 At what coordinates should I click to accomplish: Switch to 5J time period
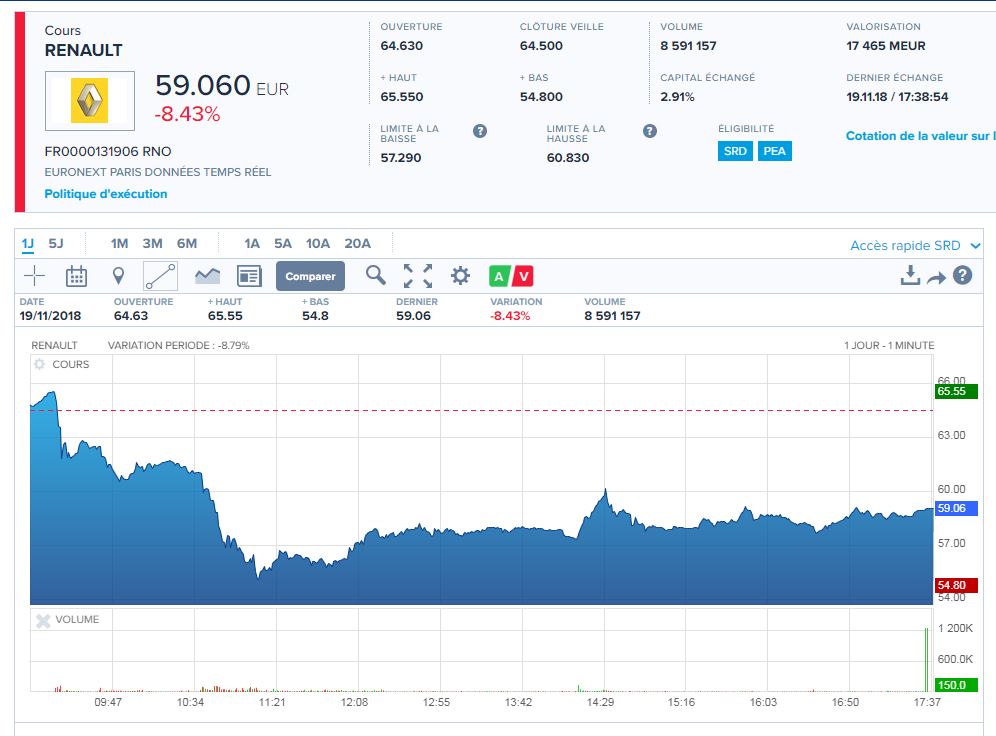point(56,244)
